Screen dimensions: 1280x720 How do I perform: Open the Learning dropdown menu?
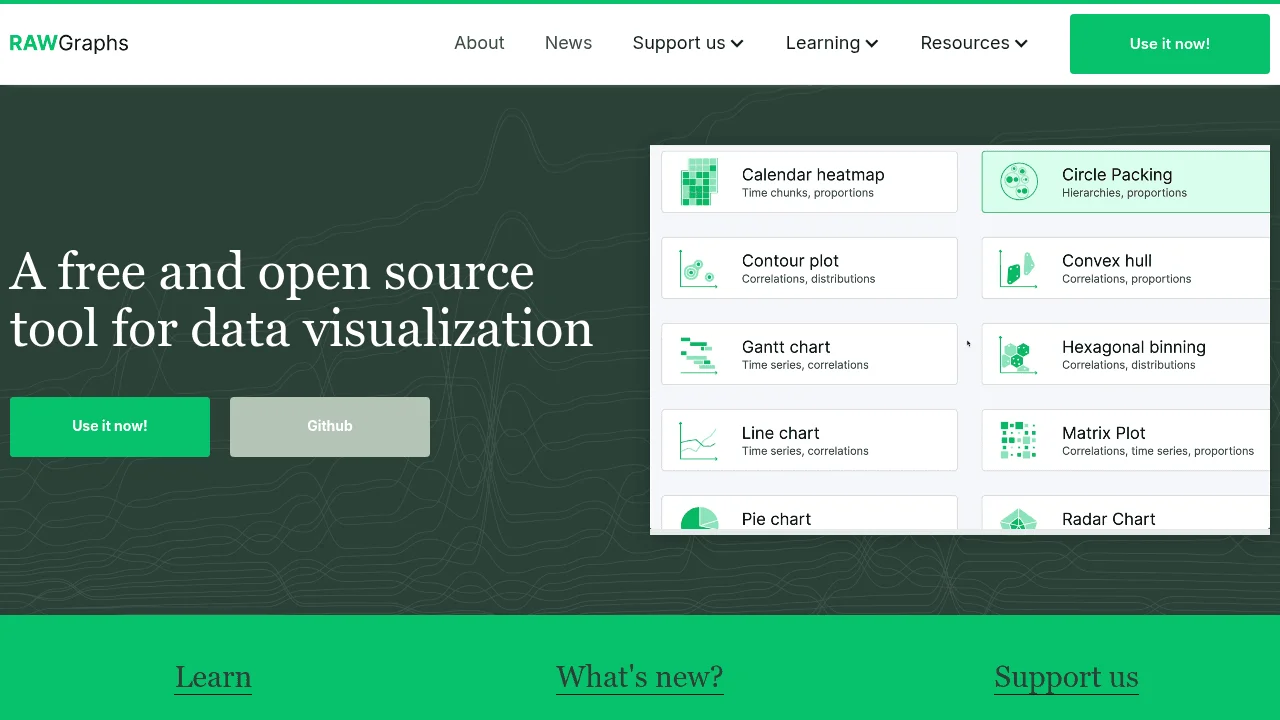point(832,43)
